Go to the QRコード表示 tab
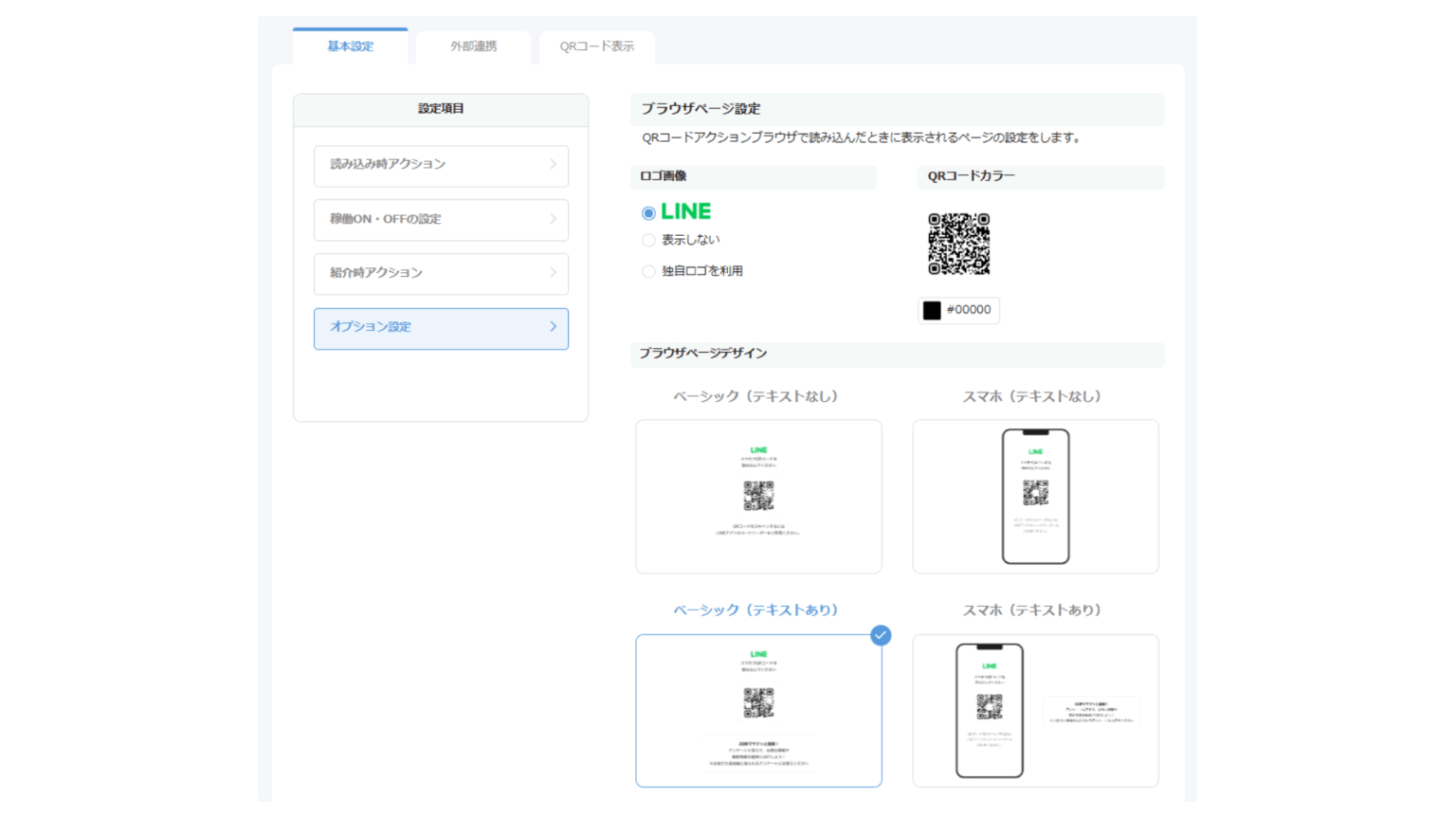Screen dimensions: 1456x819 pos(596,46)
